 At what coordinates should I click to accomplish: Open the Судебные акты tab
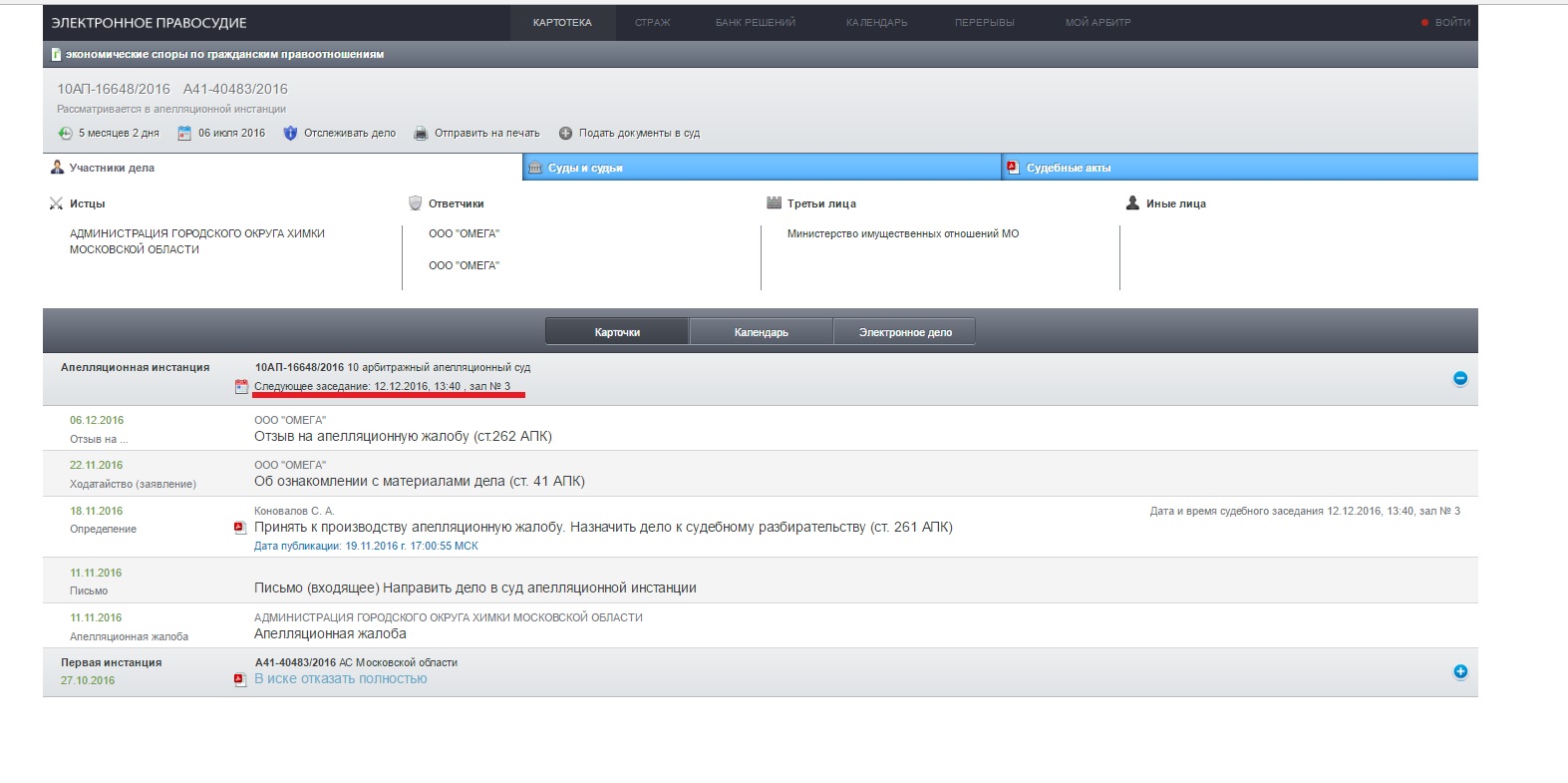(1068, 168)
